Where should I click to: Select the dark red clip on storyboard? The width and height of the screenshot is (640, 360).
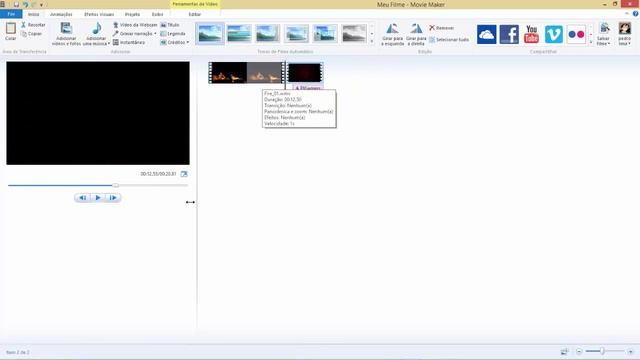point(304,73)
